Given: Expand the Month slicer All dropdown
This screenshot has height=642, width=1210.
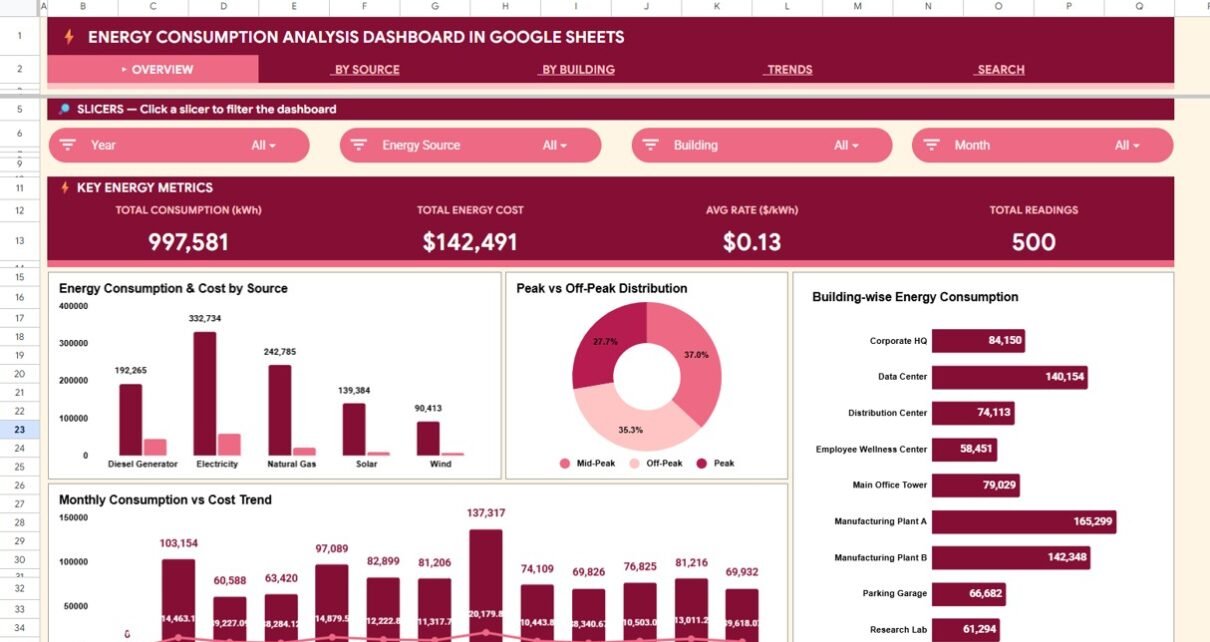Looking at the screenshot, I should [x=1127, y=145].
